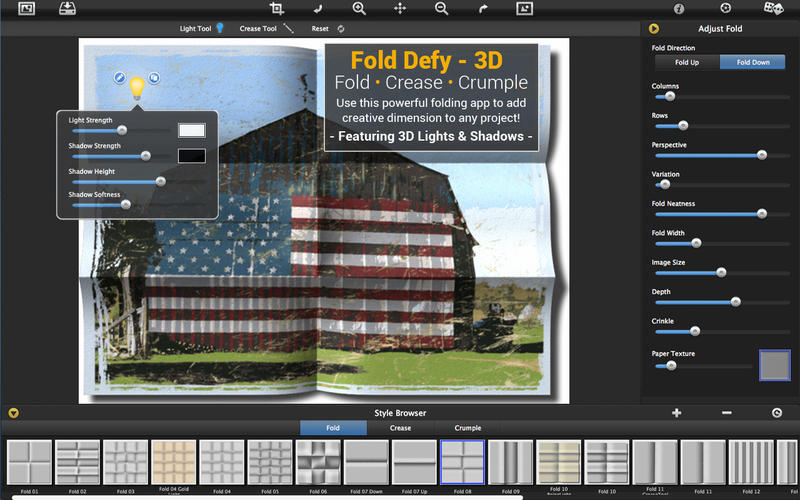Click the save-to-tray export icon
This screenshot has height=500, width=800.
(x=67, y=8)
